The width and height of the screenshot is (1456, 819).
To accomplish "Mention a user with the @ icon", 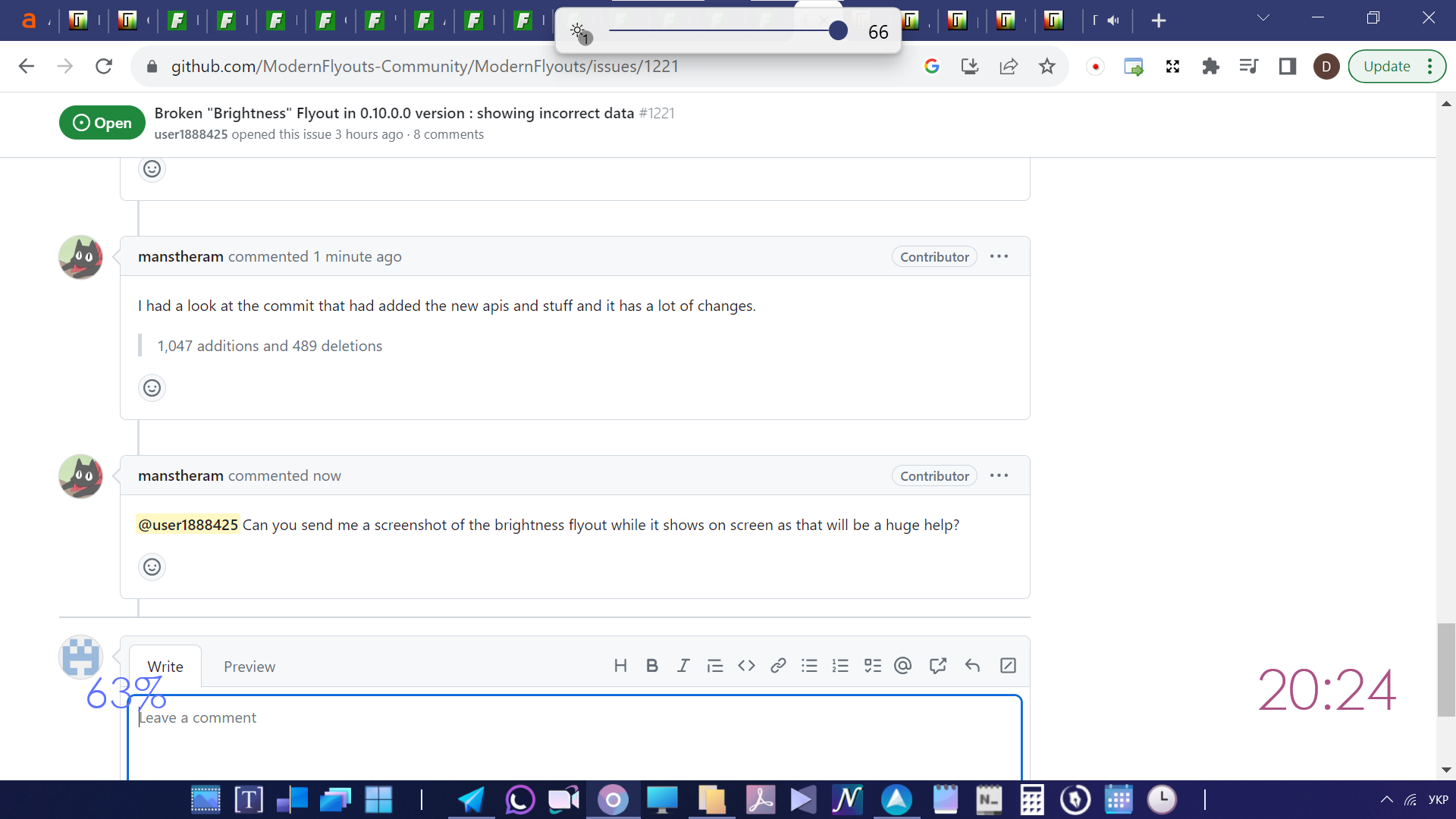I will pyautogui.click(x=902, y=666).
